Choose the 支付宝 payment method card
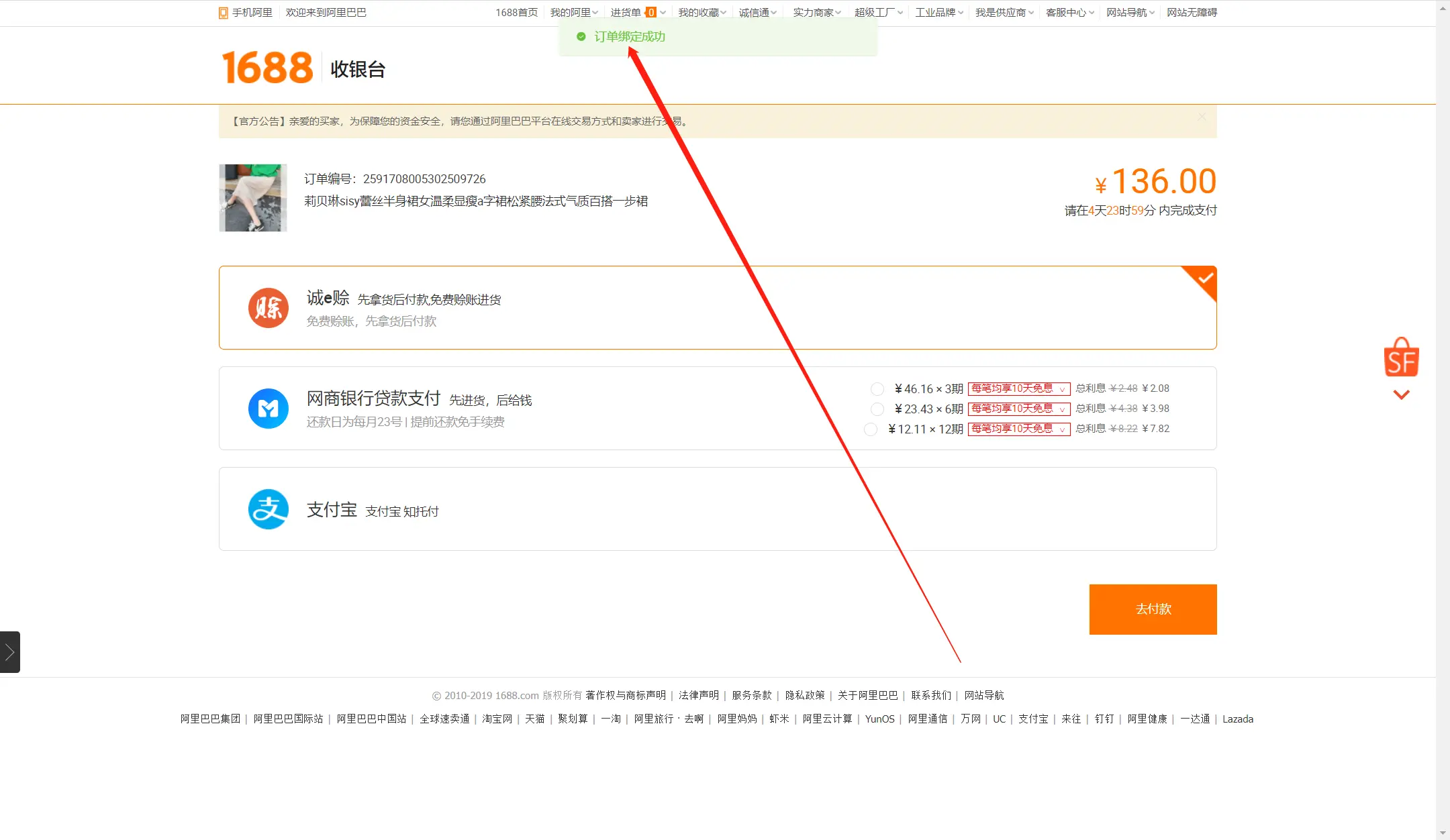The image size is (1450, 840). 718,509
